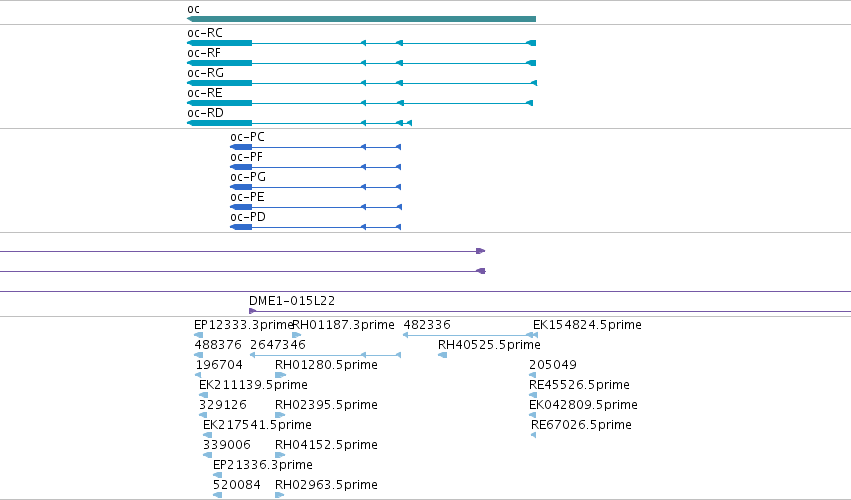Select the oc gene bar

361,19
